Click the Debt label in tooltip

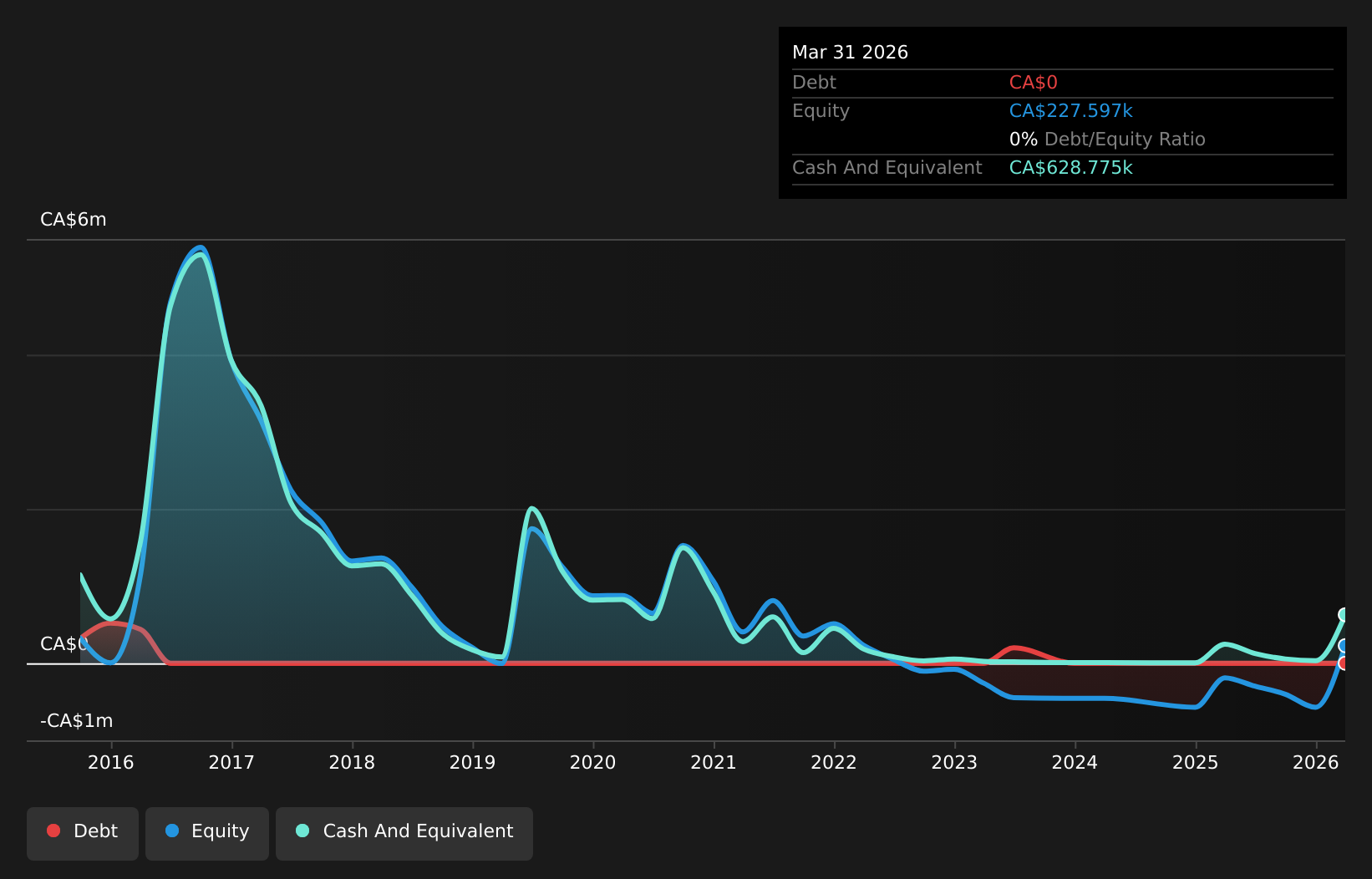tap(814, 83)
